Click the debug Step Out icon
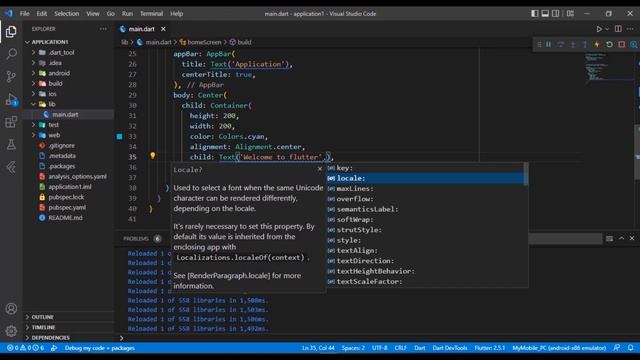This screenshot has width=640, height=360. click(x=585, y=44)
